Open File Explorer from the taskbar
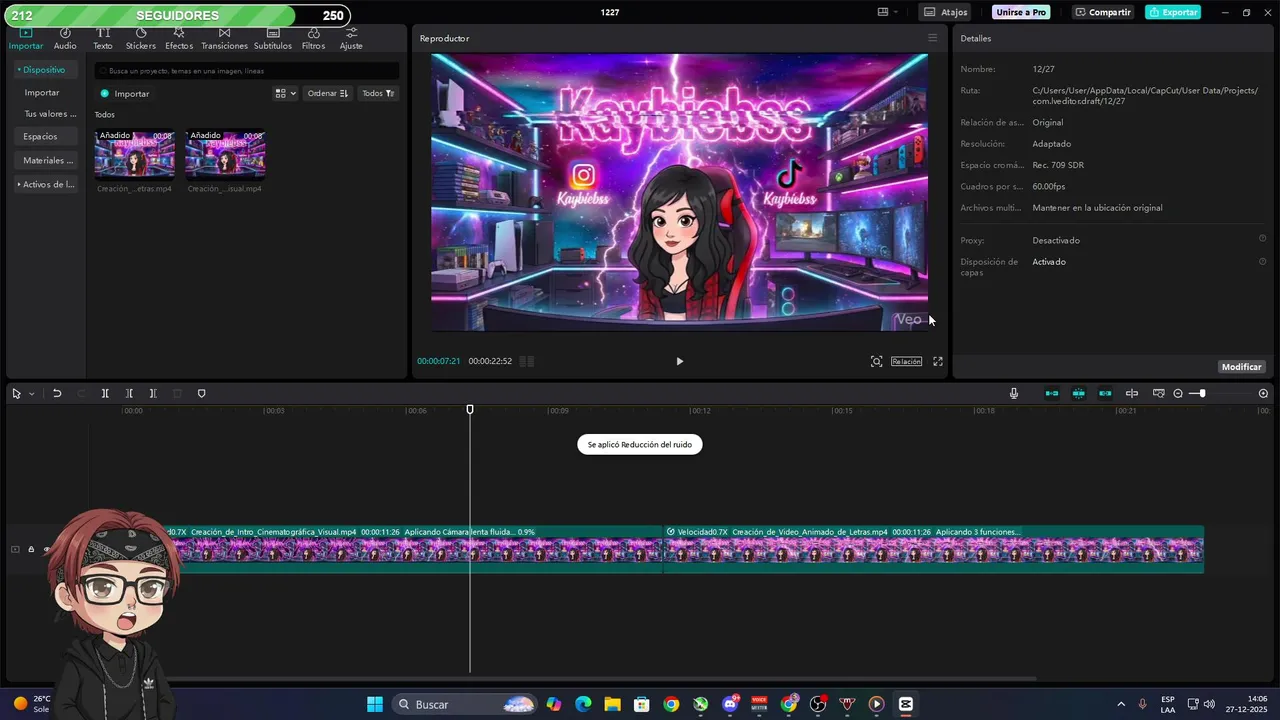The width and height of the screenshot is (1280, 720). pos(612,704)
